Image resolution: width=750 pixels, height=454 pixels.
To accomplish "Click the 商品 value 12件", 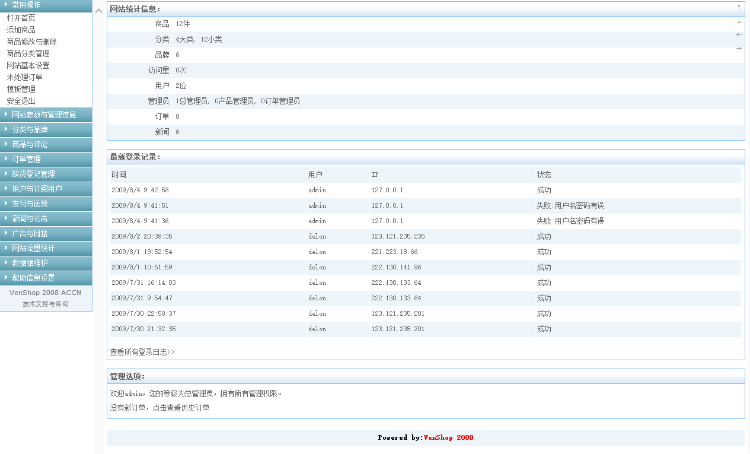I will [x=183, y=23].
